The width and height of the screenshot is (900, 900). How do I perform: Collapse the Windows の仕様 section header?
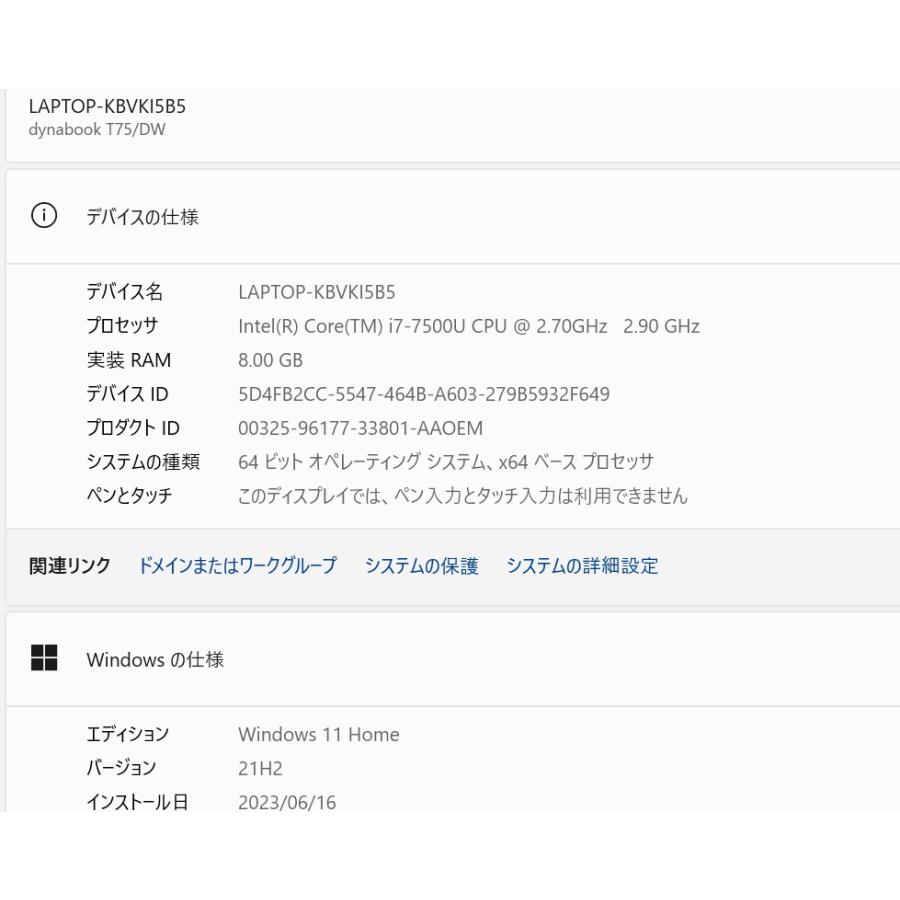450,659
